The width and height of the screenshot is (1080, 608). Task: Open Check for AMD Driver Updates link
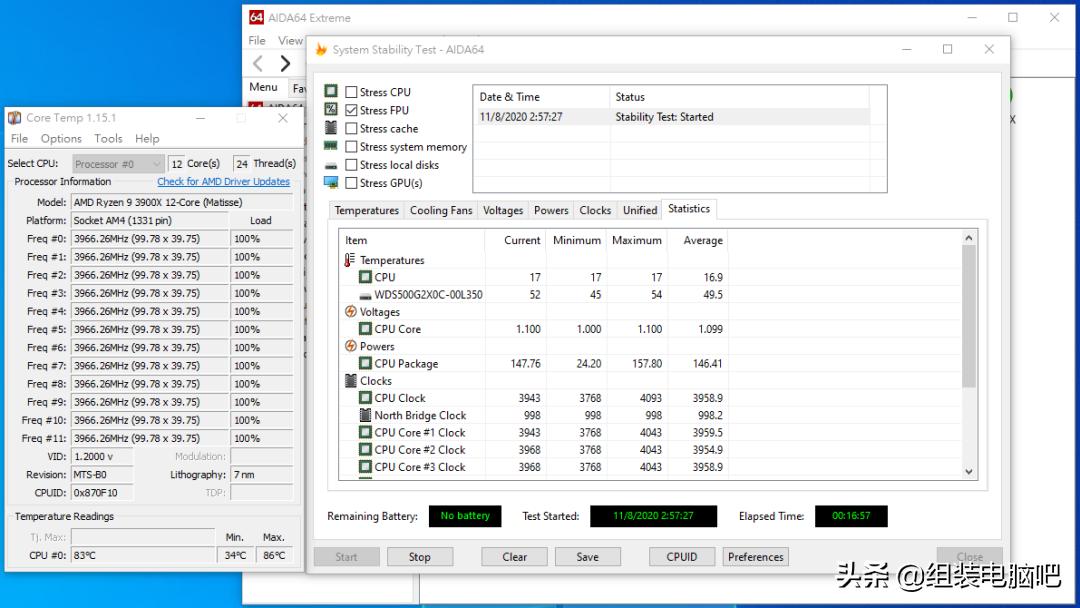(x=223, y=182)
